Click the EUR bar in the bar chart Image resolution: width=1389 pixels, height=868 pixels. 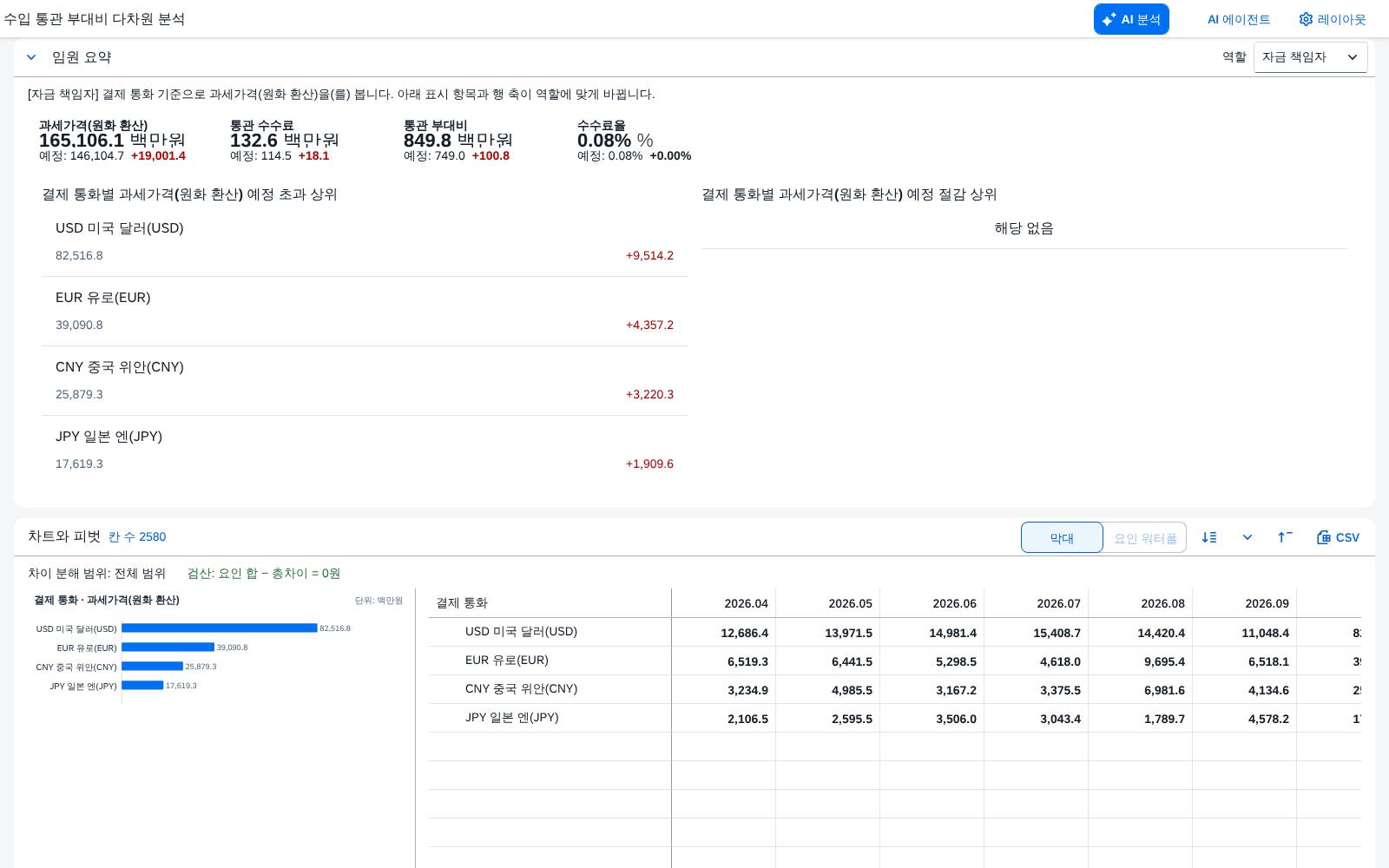pos(168,647)
